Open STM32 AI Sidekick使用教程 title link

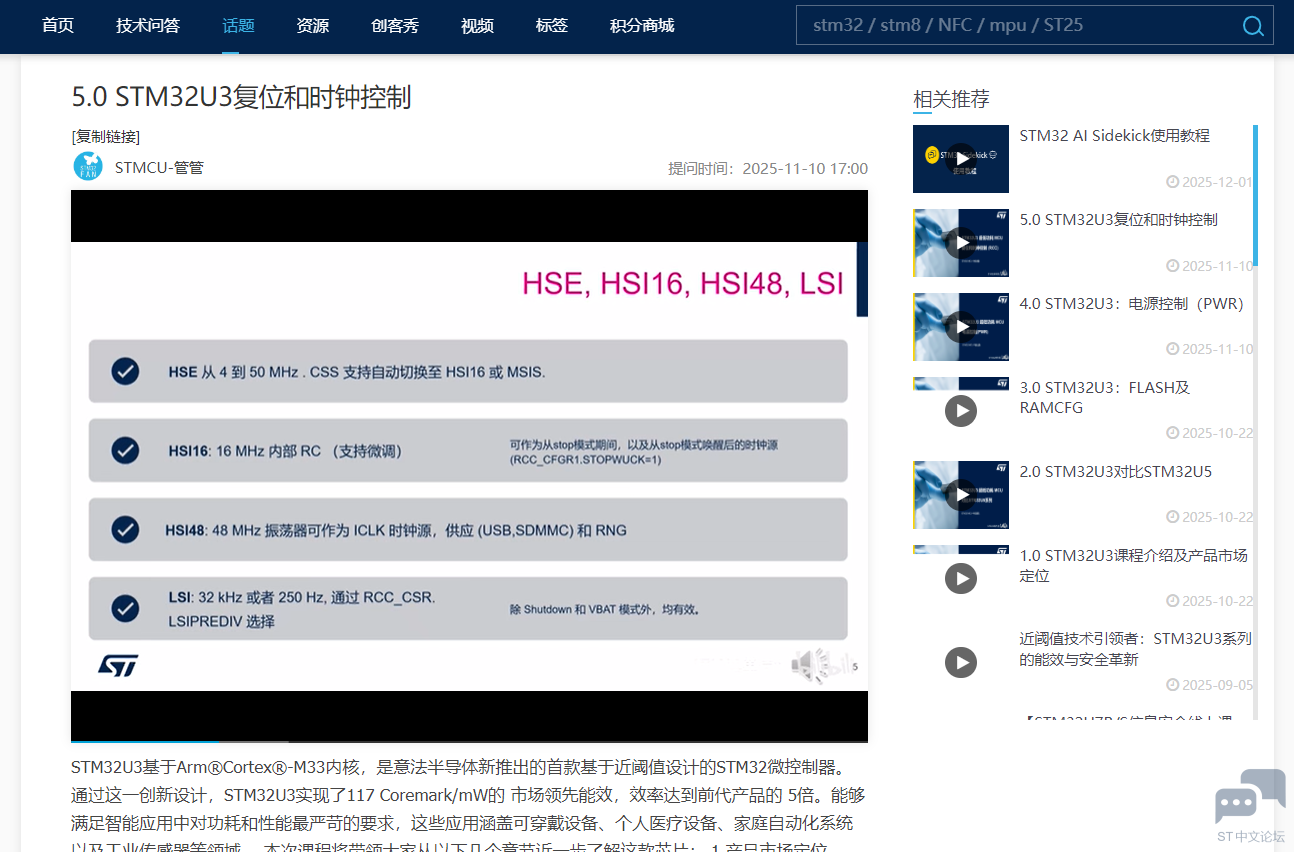point(1114,136)
